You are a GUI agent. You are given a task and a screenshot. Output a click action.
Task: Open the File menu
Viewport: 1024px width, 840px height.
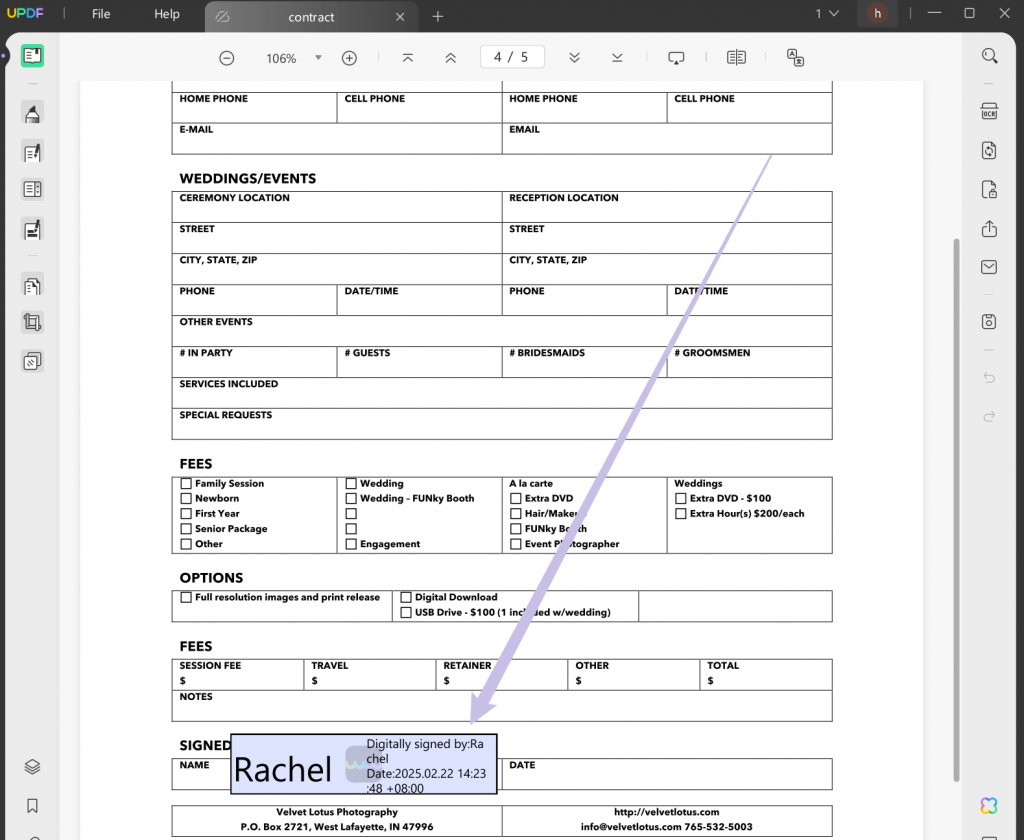pos(100,14)
